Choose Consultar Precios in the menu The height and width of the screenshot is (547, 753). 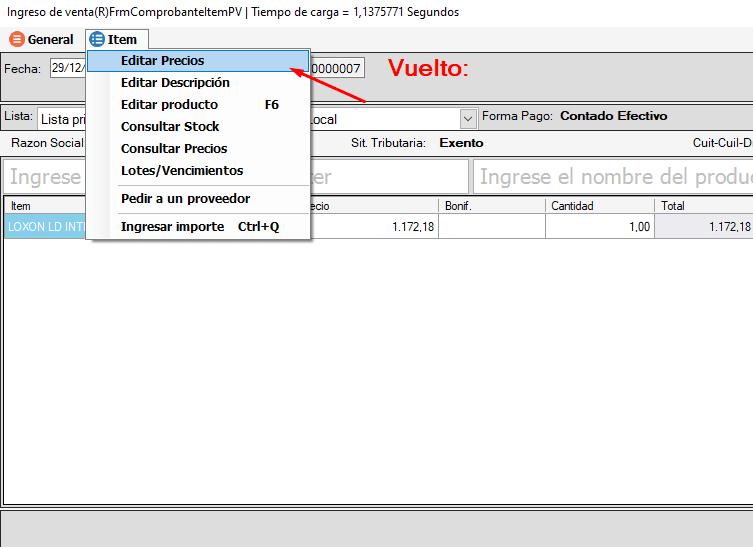(x=174, y=149)
